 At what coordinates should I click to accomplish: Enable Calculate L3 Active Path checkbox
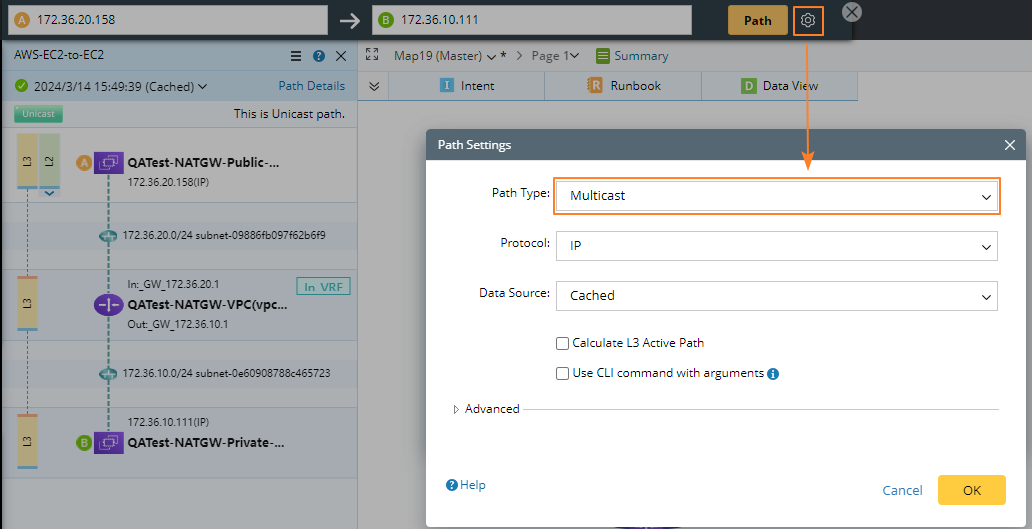(562, 343)
